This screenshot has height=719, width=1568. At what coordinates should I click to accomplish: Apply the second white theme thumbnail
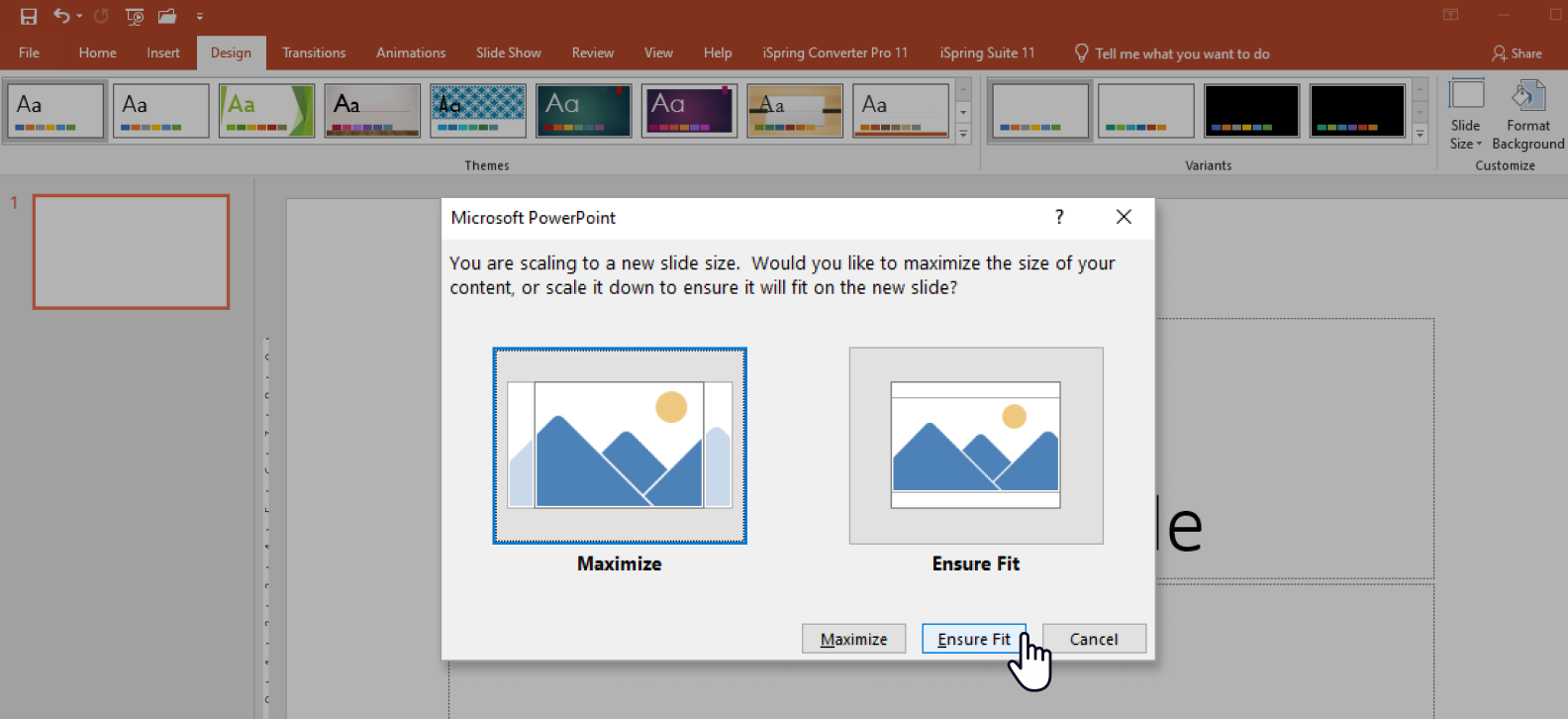161,110
